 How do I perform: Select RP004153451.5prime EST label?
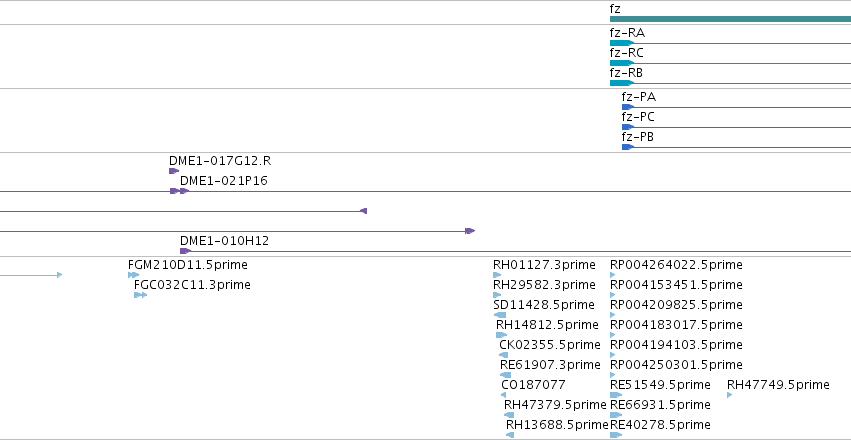coord(676,285)
